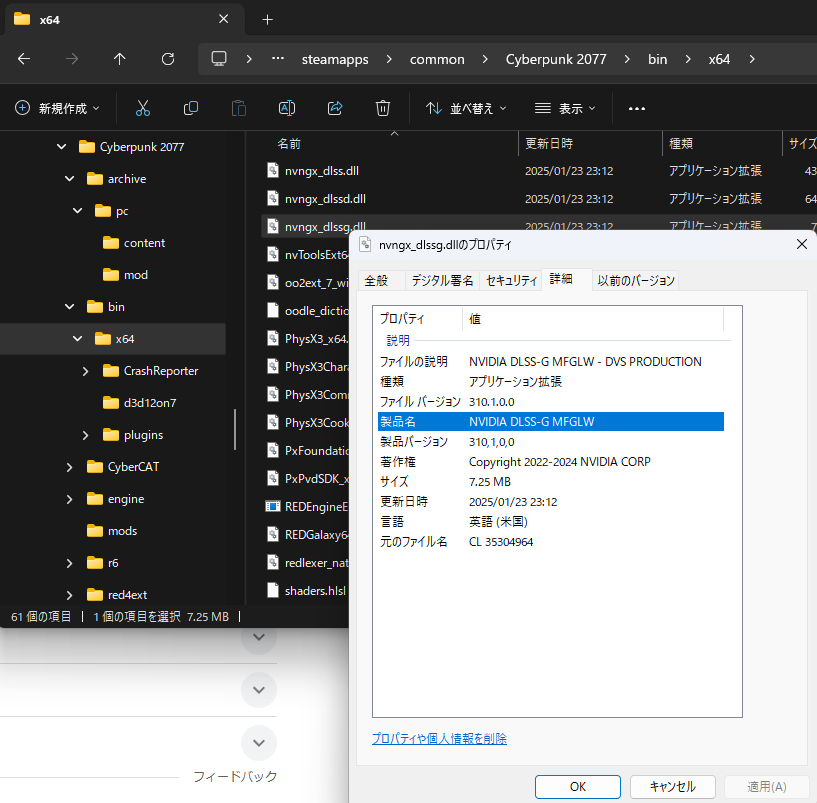Click the Share icon in toolbar
This screenshot has width=817, height=803.
click(335, 108)
